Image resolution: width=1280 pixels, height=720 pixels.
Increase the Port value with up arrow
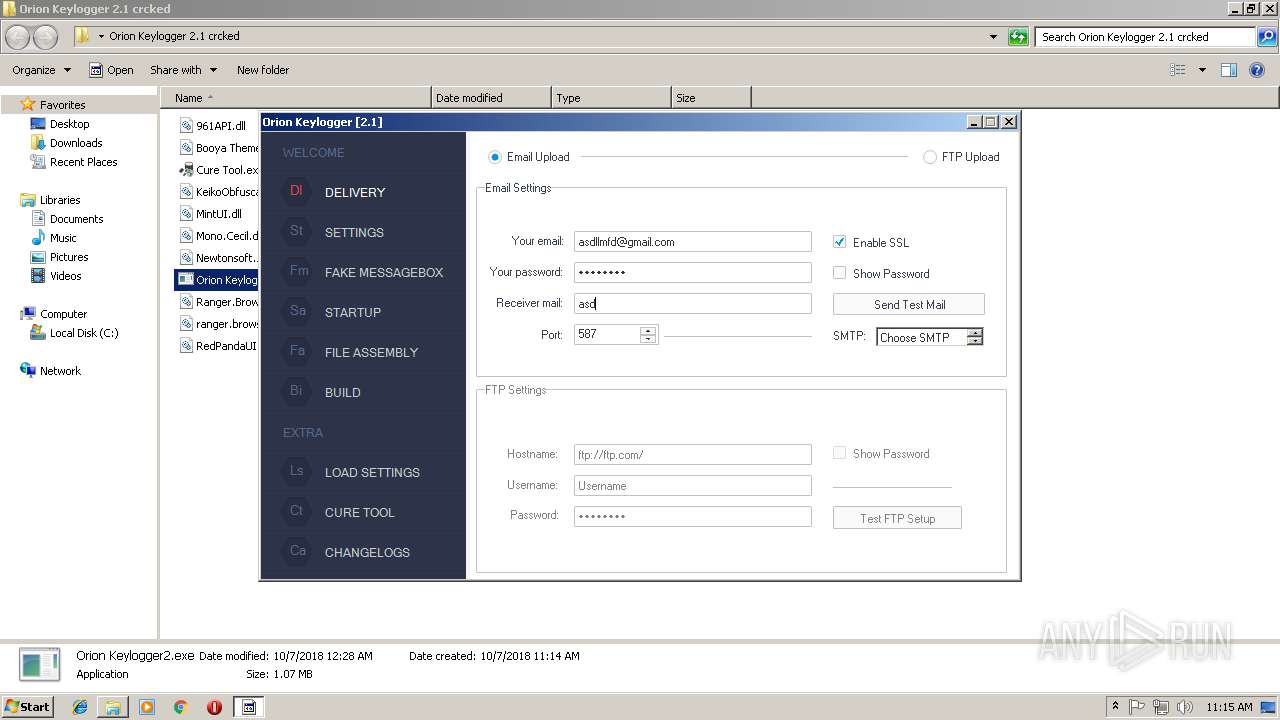pyautogui.click(x=648, y=330)
